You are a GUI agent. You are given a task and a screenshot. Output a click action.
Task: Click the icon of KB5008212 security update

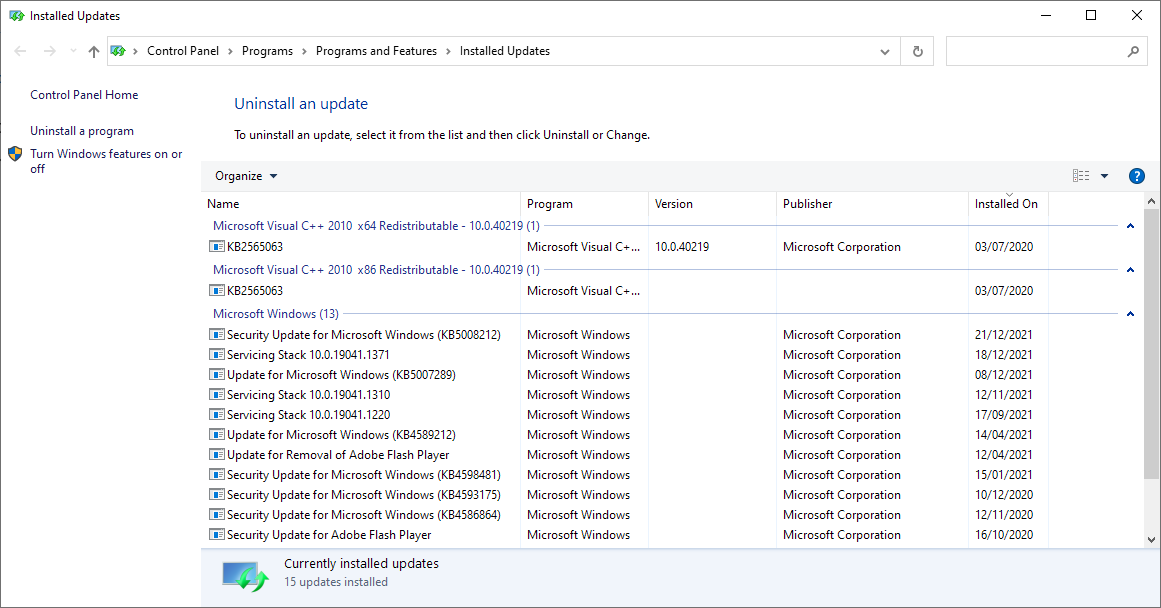217,335
